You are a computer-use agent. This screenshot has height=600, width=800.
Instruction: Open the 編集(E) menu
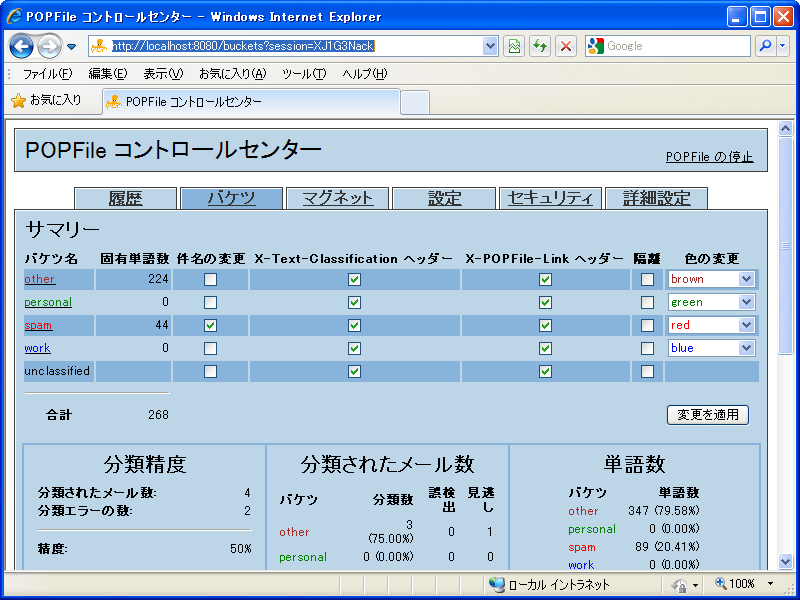point(108,74)
